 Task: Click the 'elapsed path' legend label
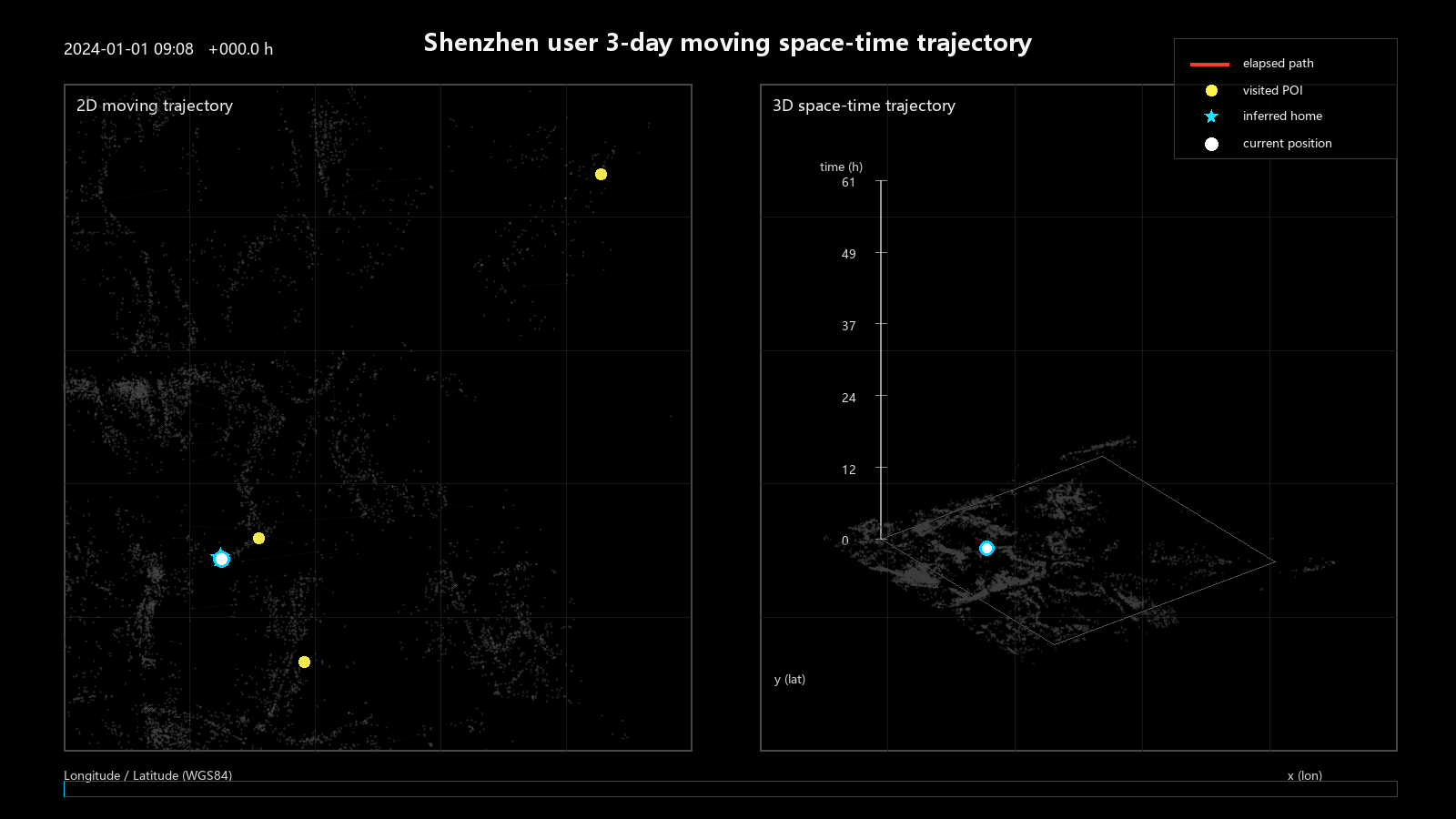(x=1278, y=64)
